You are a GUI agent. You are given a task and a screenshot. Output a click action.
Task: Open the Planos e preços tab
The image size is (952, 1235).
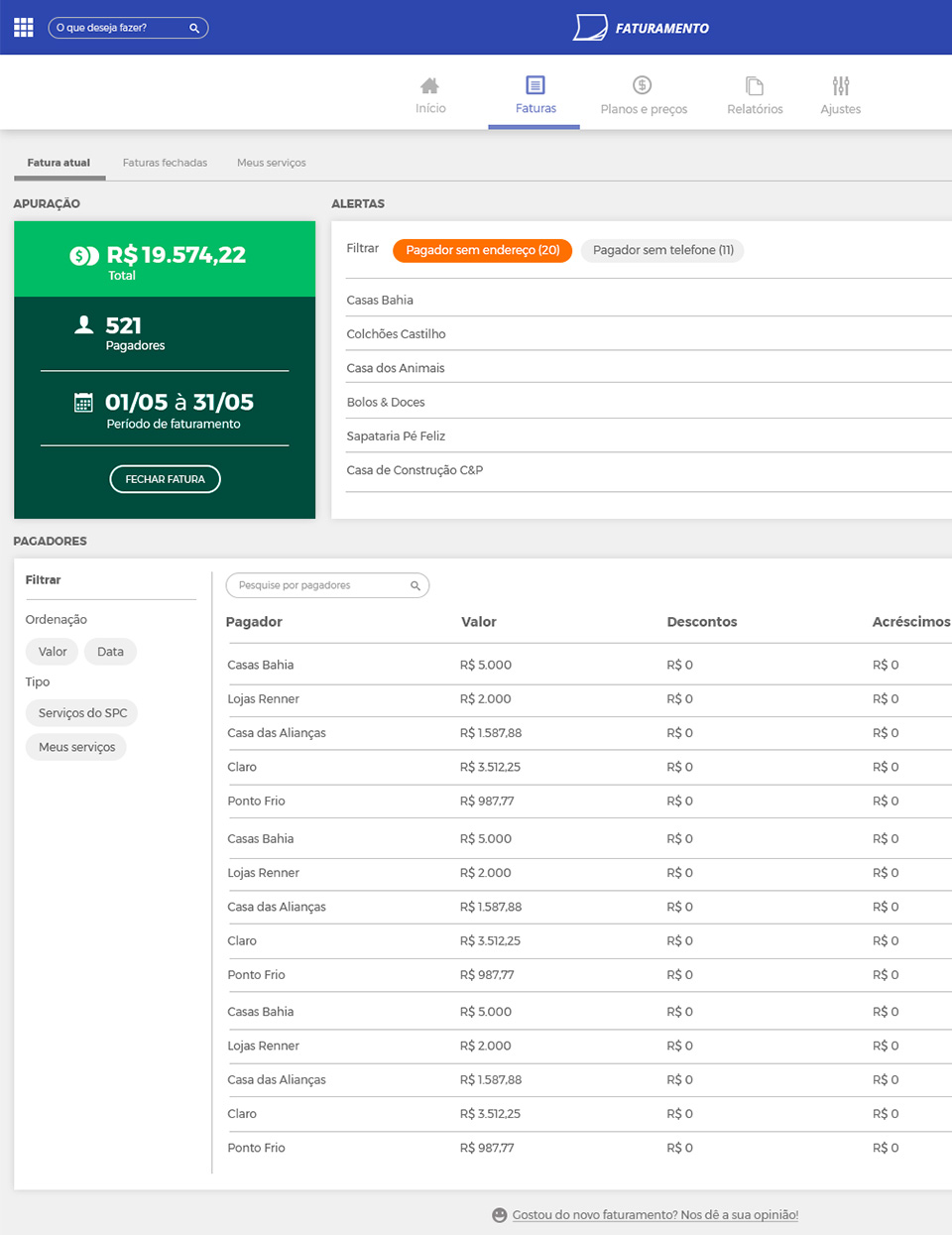click(x=644, y=96)
